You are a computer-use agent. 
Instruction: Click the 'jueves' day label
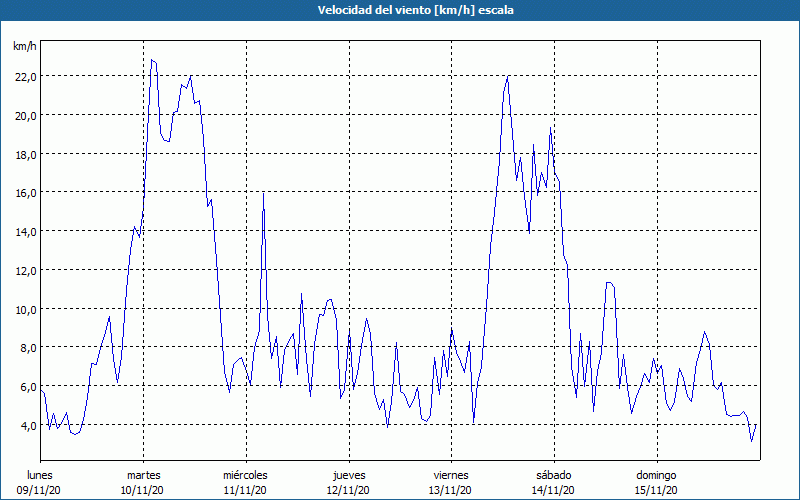tap(349, 475)
